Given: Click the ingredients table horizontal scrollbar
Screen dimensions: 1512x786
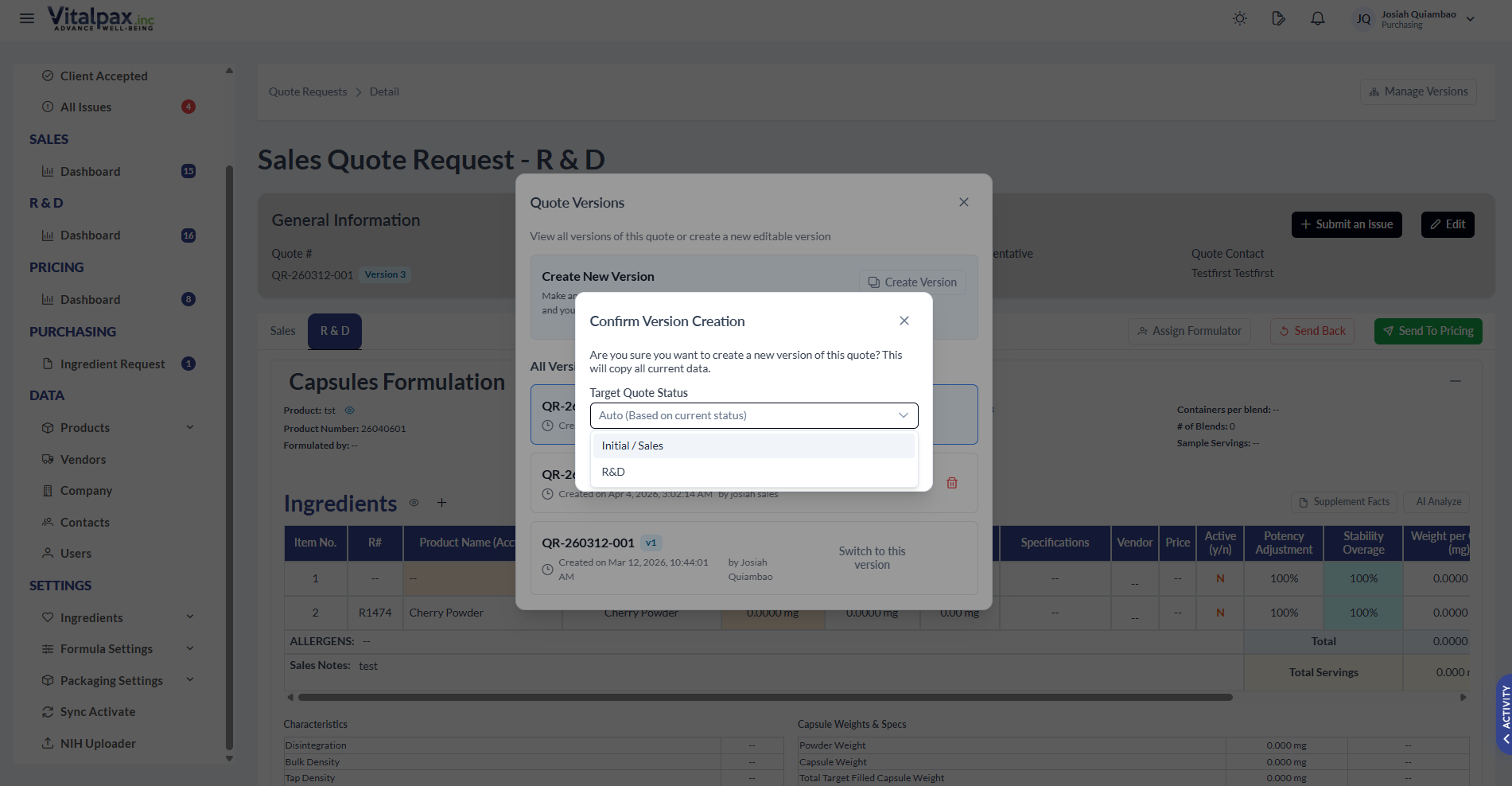Looking at the screenshot, I should point(765,697).
